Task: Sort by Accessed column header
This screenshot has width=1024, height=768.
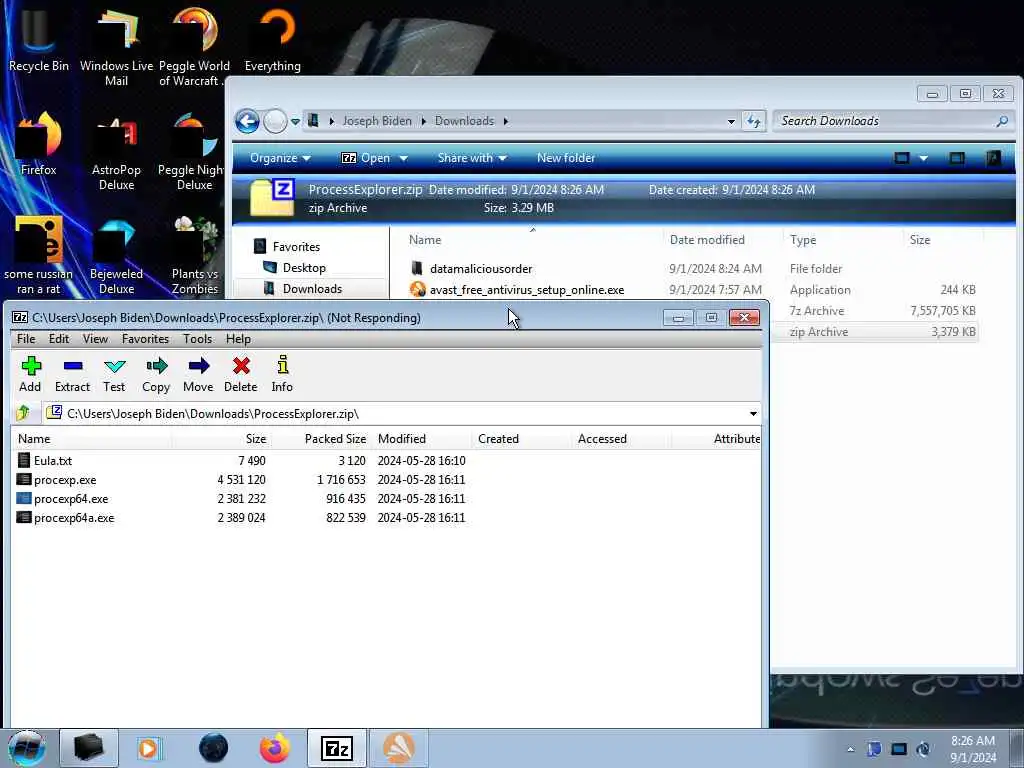Action: click(x=621, y=439)
